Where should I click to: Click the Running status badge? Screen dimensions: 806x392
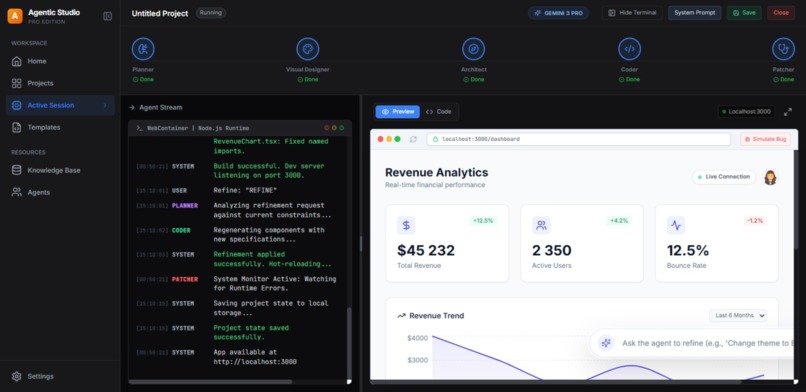pyautogui.click(x=210, y=13)
